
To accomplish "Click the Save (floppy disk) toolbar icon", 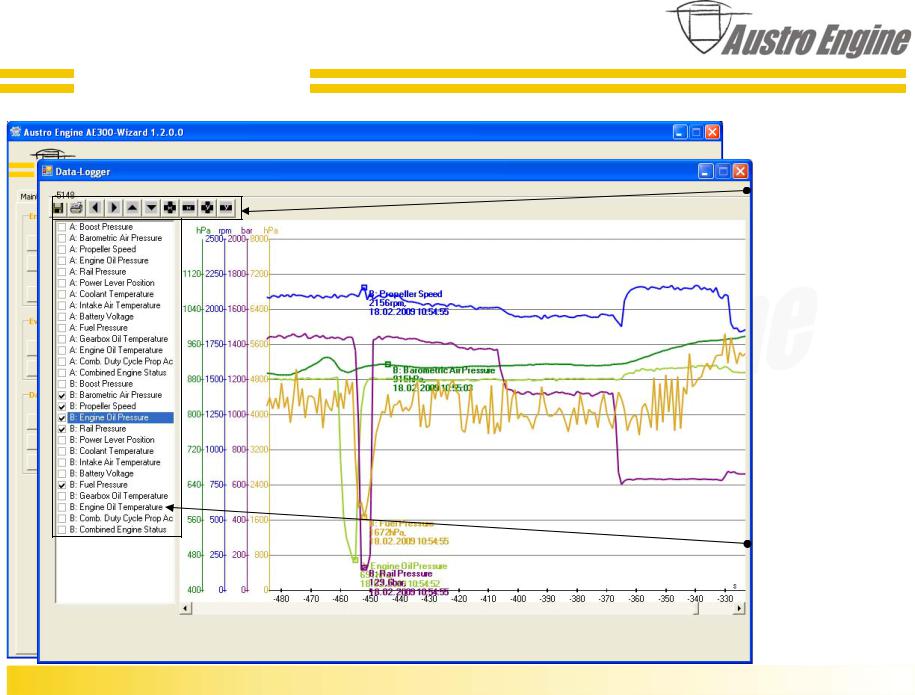I will tap(58, 208).
